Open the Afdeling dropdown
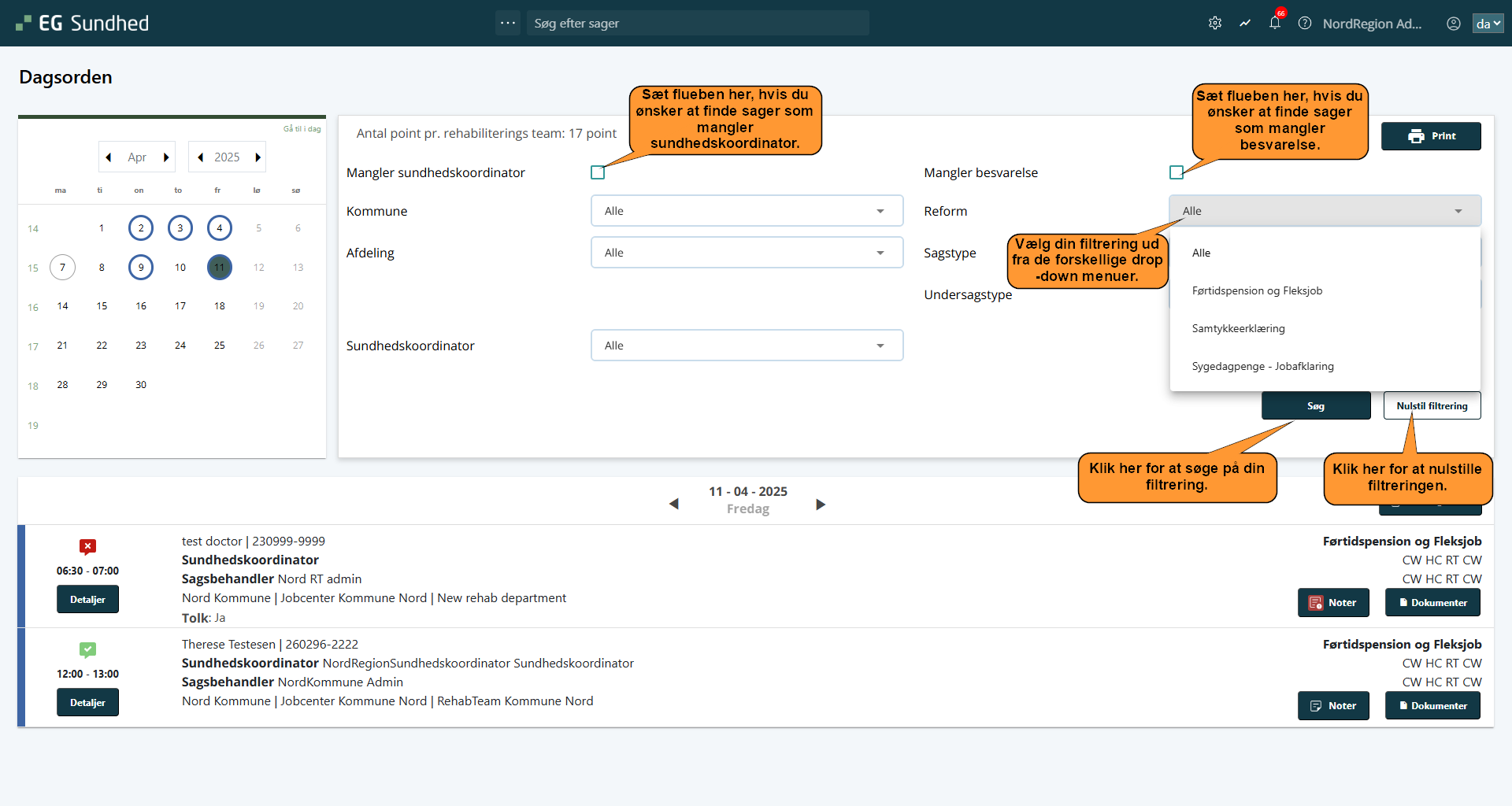The height and width of the screenshot is (806, 1512). 747,253
